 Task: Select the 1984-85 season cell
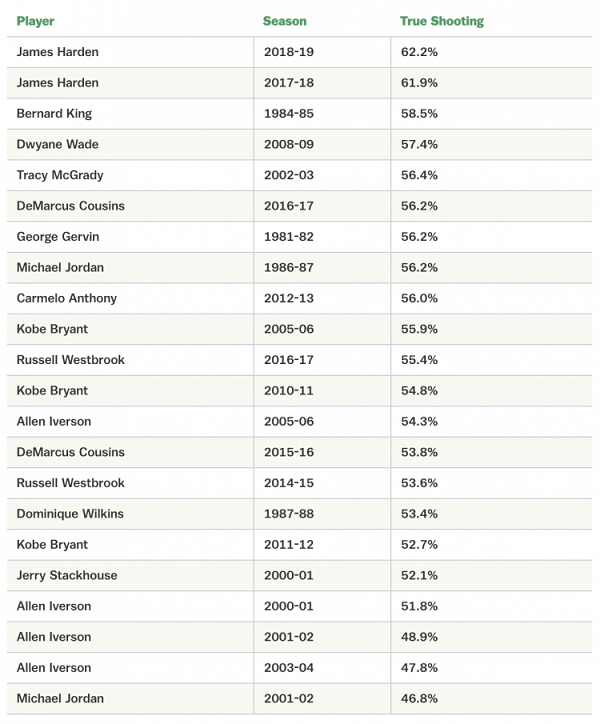288,114
